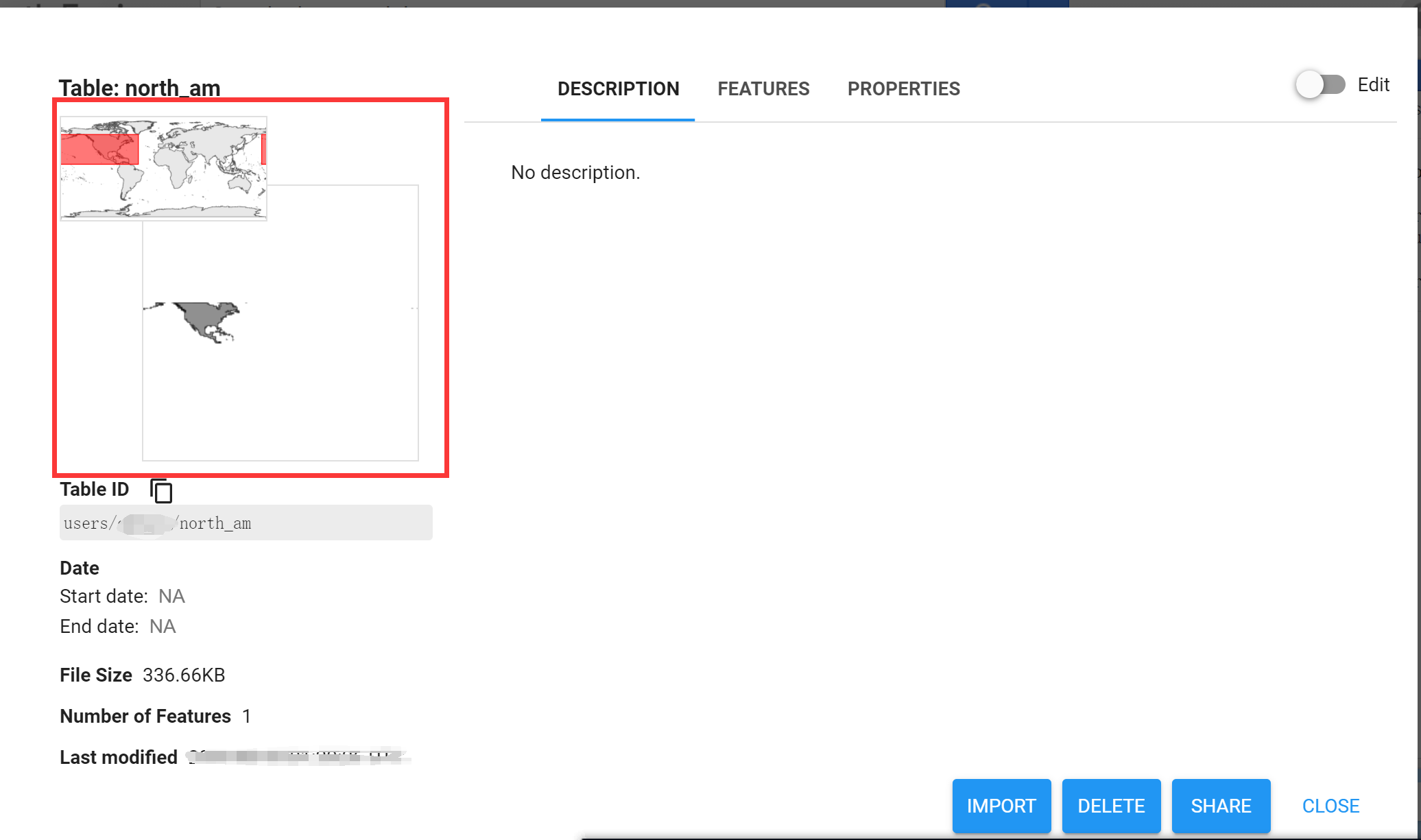Toggle the Edit switch on
Image resolution: width=1421 pixels, height=840 pixels.
1320,85
